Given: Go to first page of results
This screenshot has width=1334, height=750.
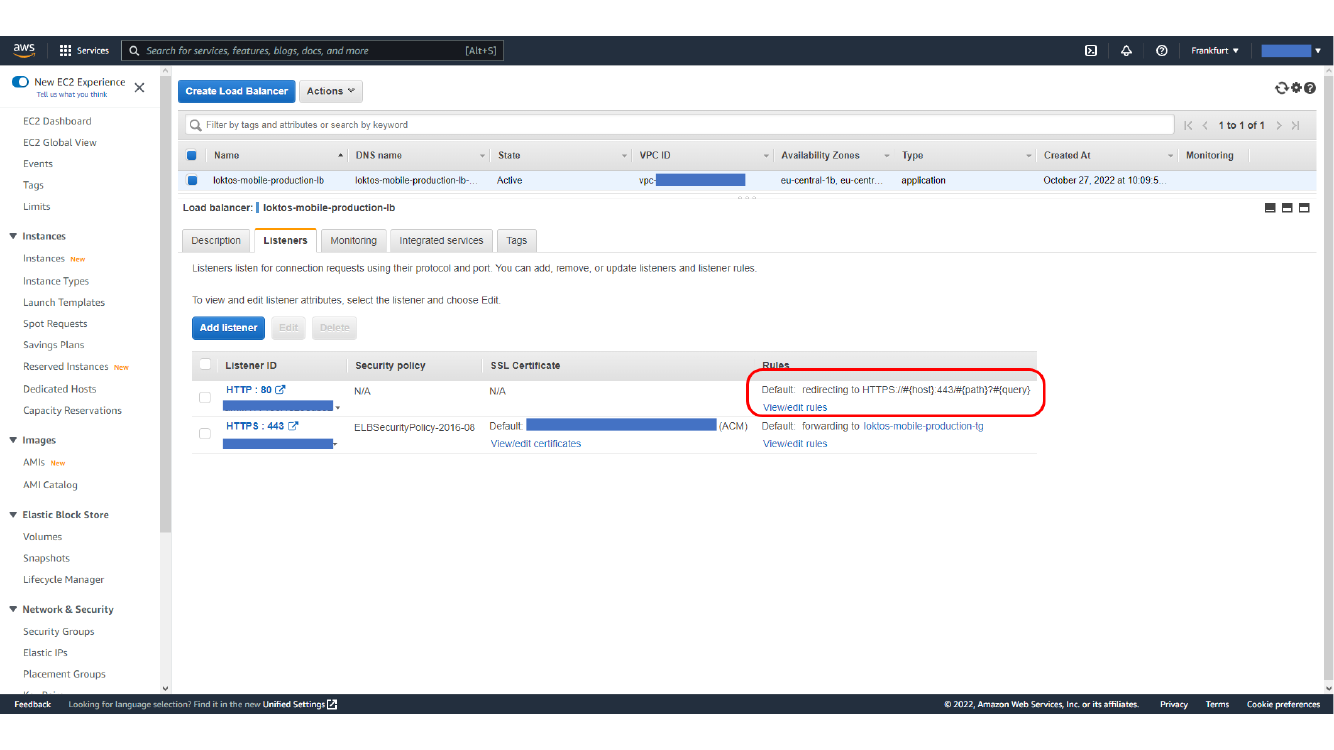Looking at the screenshot, I should click(1188, 126).
